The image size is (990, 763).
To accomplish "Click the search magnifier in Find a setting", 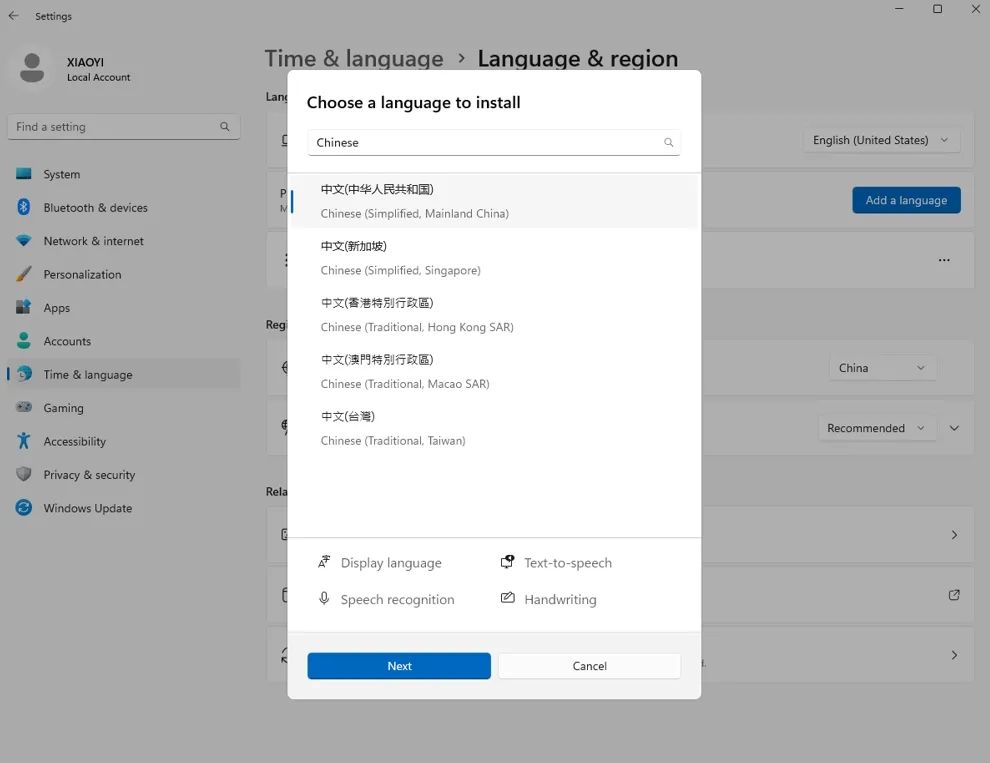I will (x=224, y=126).
